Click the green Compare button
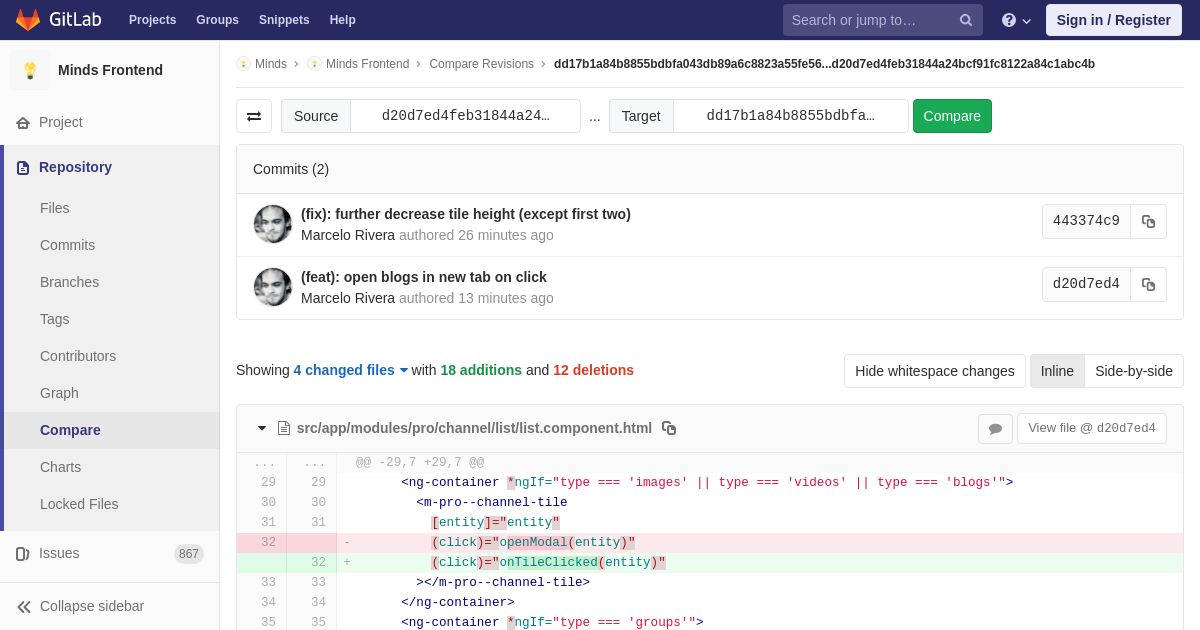The image size is (1200, 630). 952,116
